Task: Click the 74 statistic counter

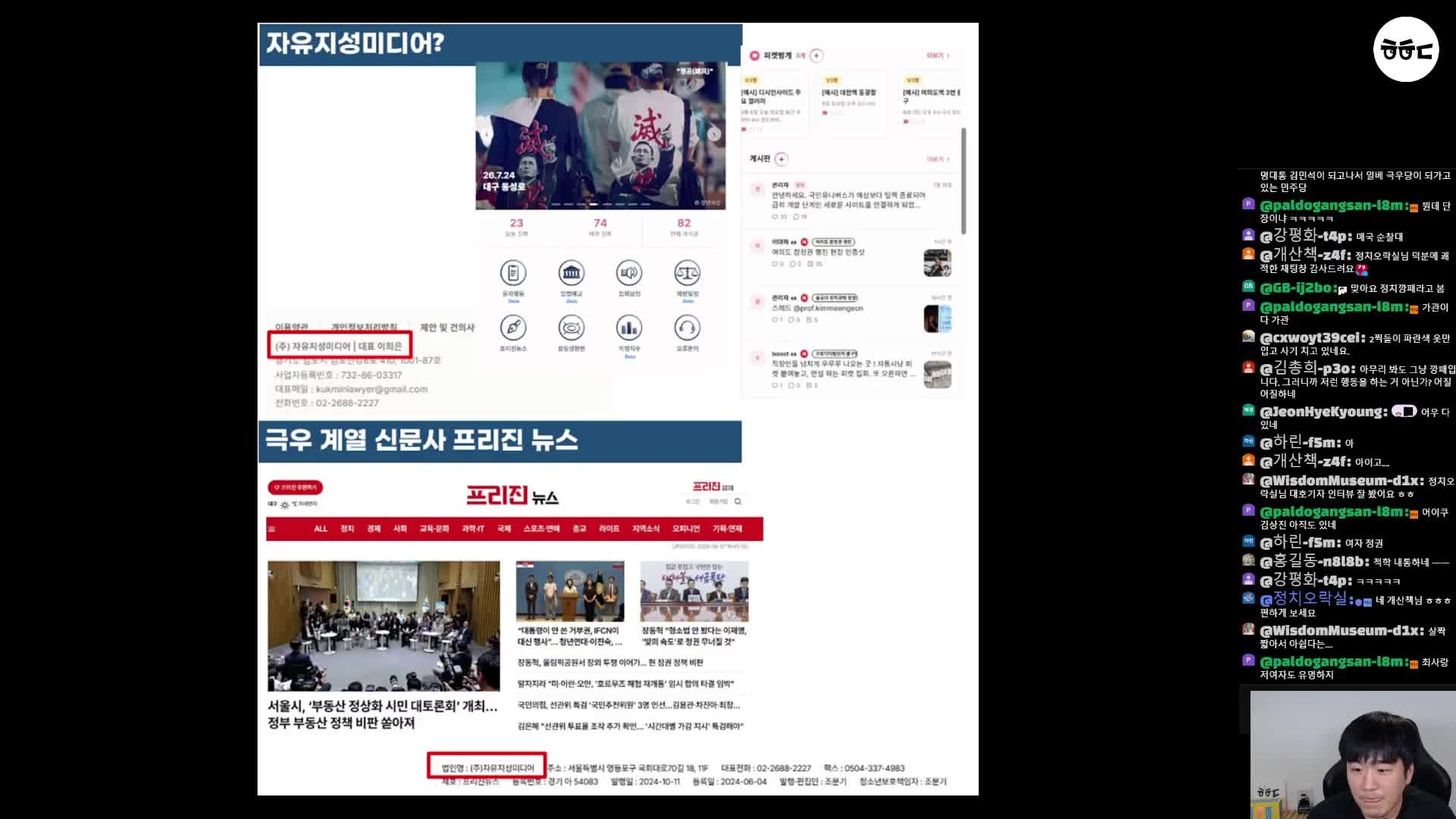Action: point(600,224)
